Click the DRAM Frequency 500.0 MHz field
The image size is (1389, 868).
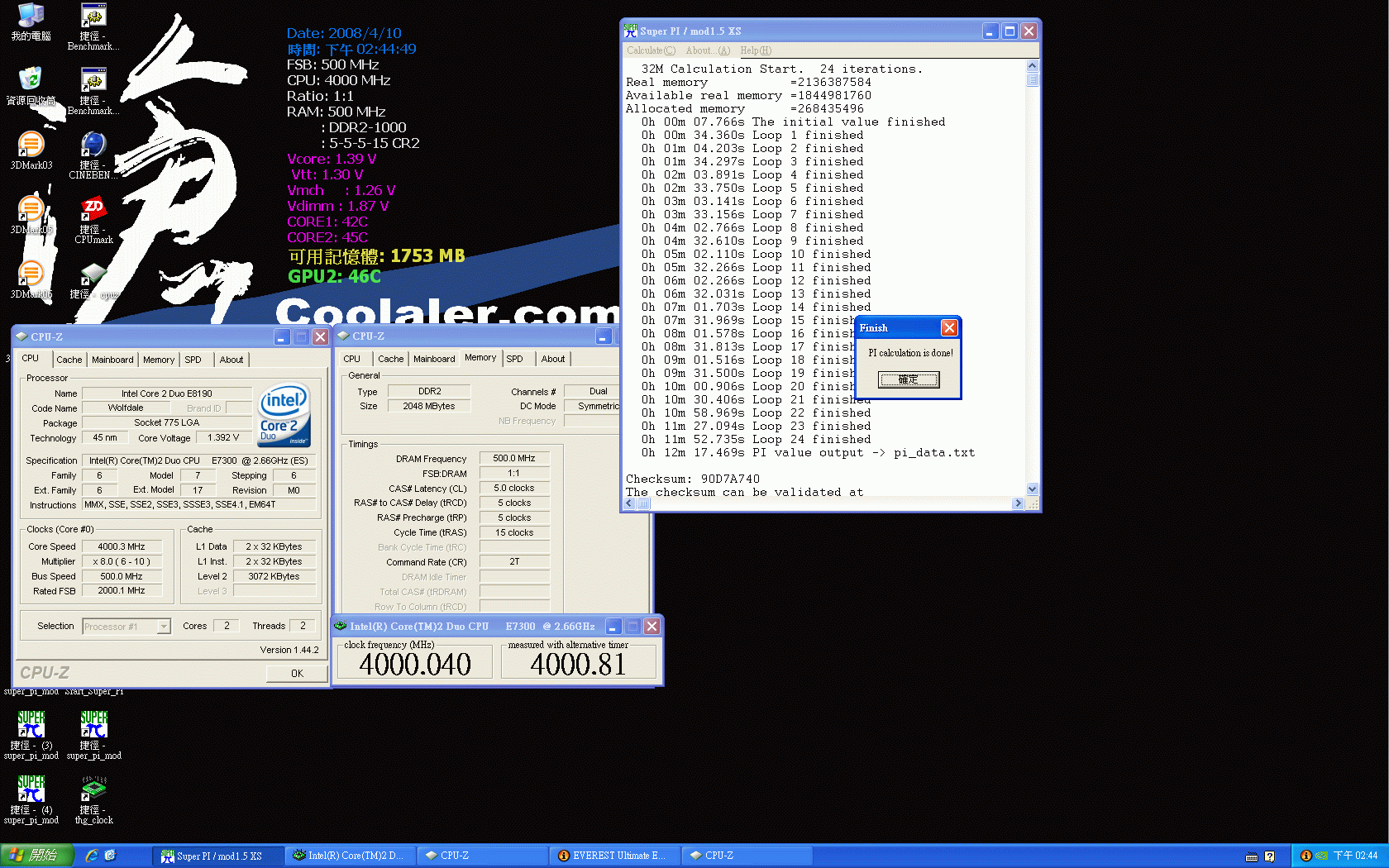(x=514, y=458)
